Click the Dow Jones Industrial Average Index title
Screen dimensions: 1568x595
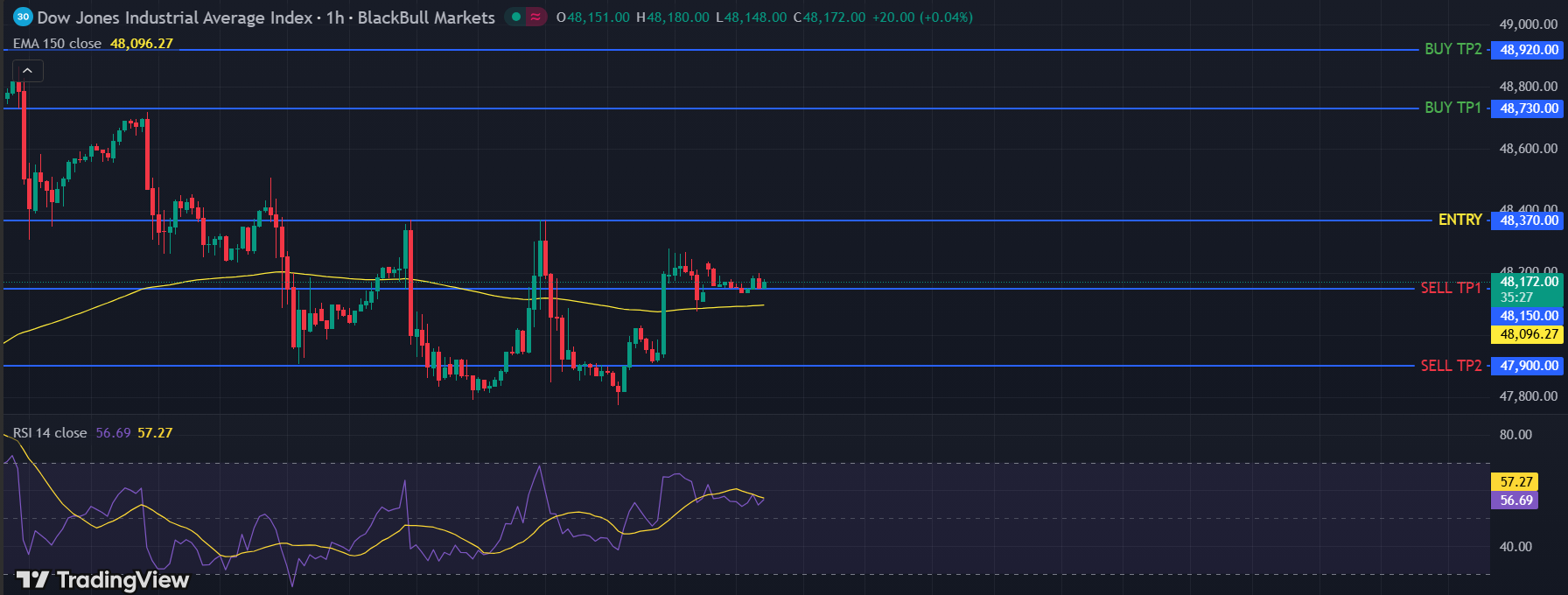click(x=175, y=17)
